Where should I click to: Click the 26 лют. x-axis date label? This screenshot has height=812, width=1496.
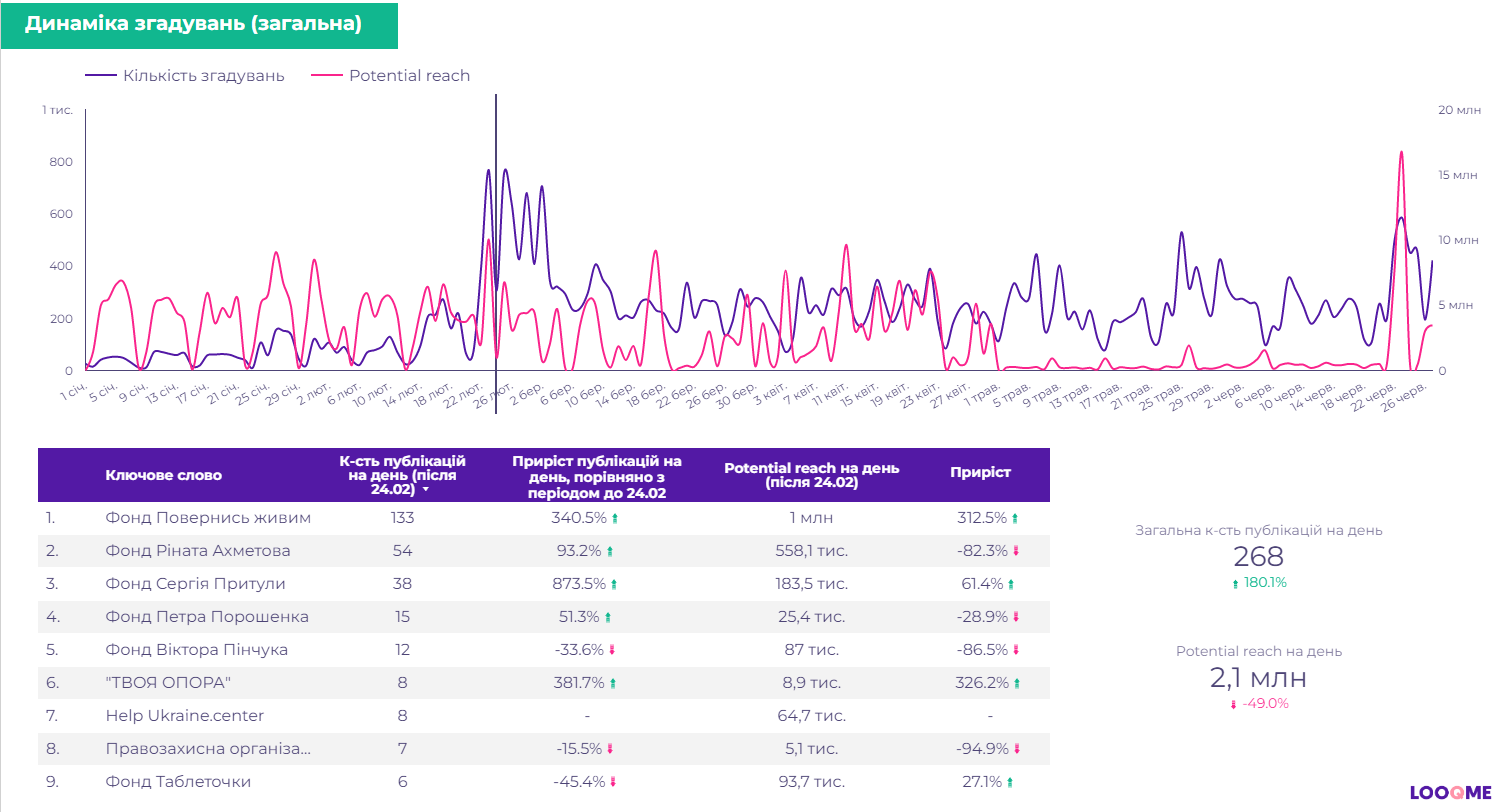491,396
